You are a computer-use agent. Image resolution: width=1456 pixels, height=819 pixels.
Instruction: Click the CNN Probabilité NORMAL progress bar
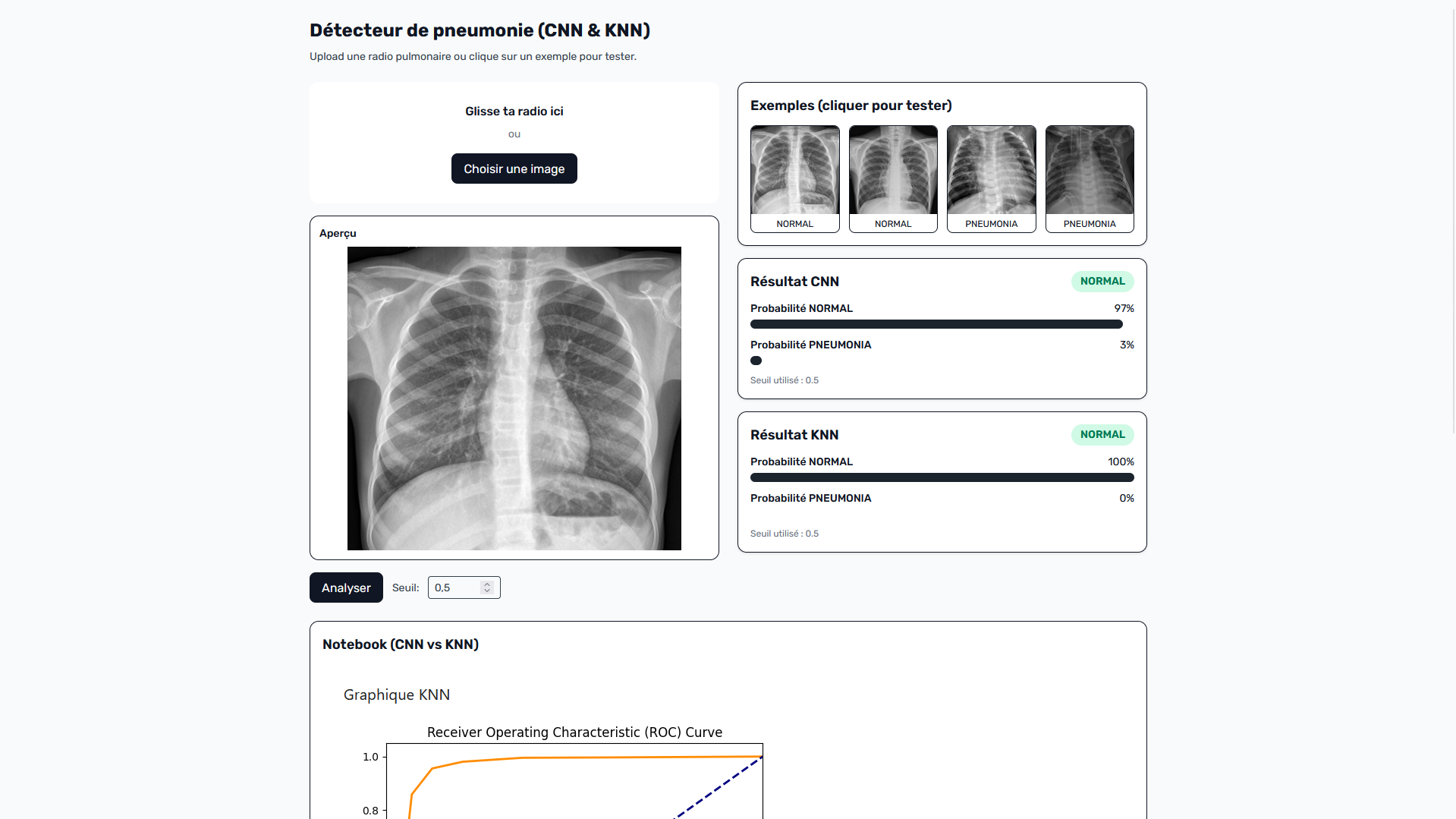pos(936,324)
